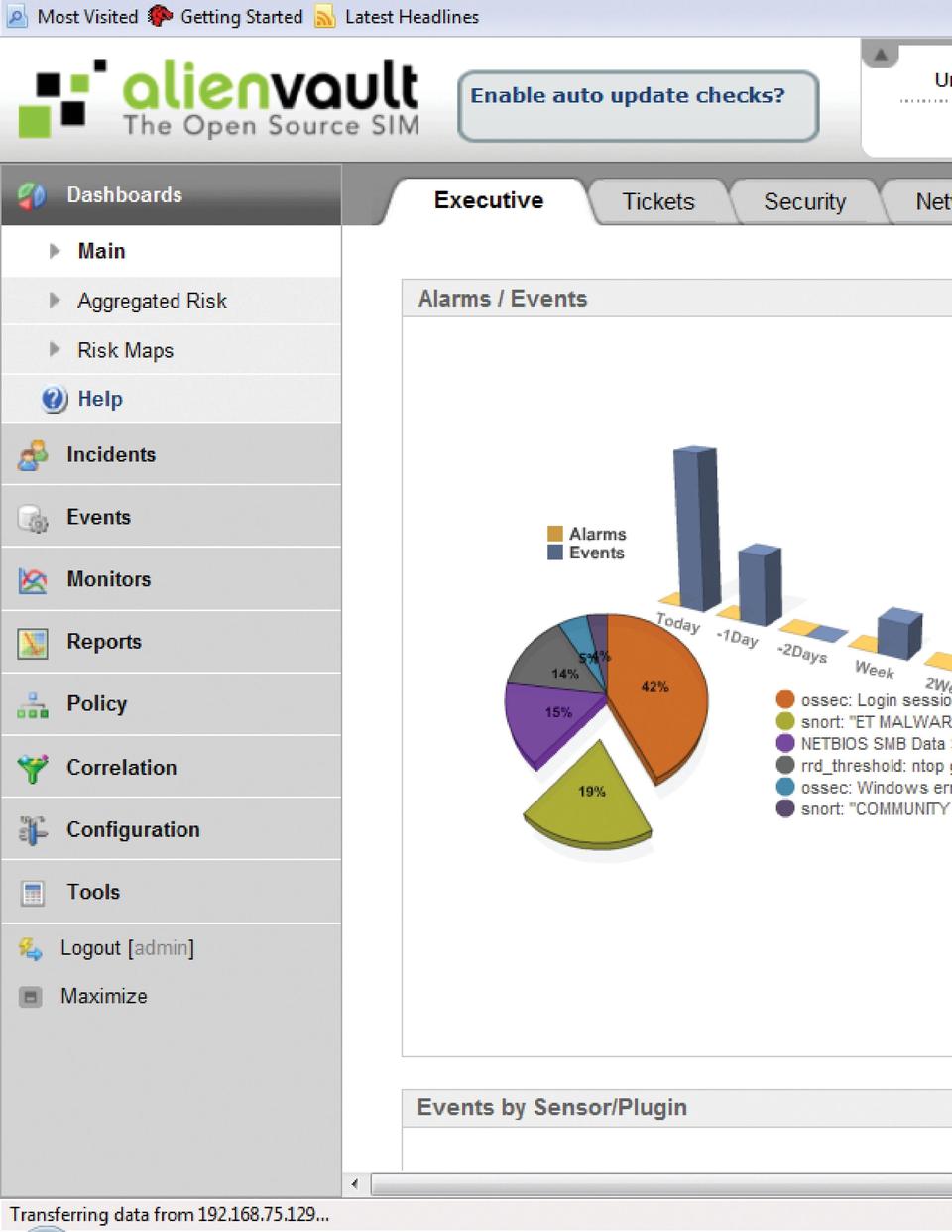The image size is (952, 1232).
Task: Click the teal ossec Windows legend dot
Action: 785,788
